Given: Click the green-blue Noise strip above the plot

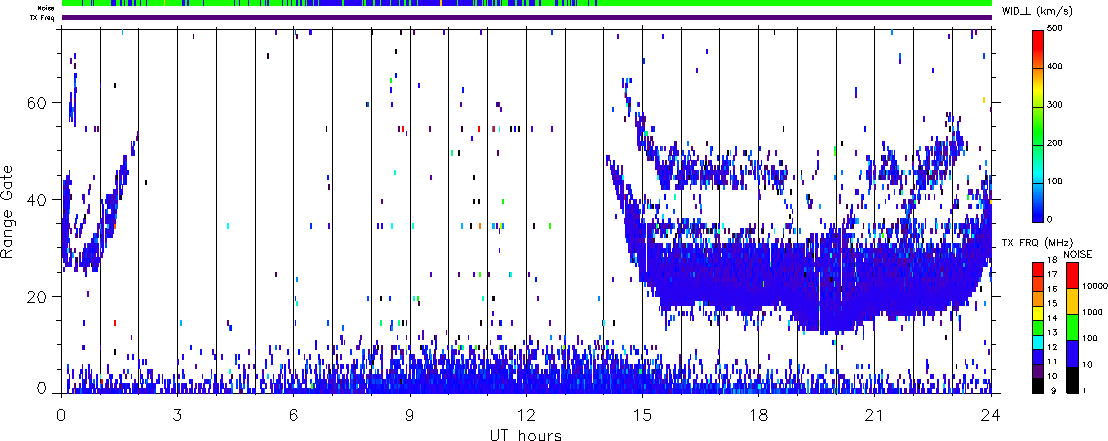Looking at the screenshot, I should click(527, 4).
